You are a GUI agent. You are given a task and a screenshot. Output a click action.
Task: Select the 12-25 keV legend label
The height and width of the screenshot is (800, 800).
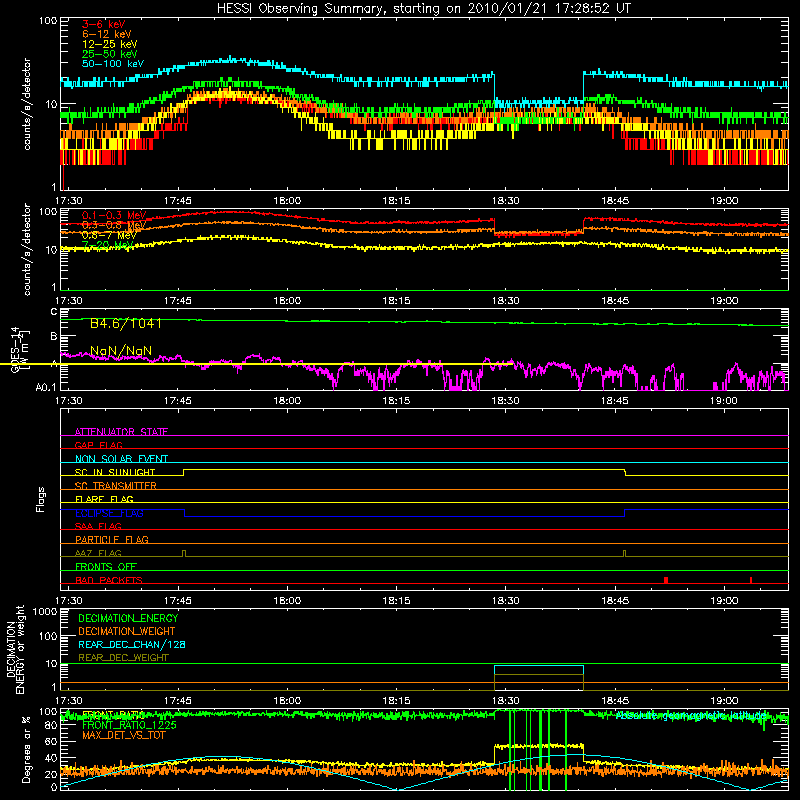pos(110,44)
